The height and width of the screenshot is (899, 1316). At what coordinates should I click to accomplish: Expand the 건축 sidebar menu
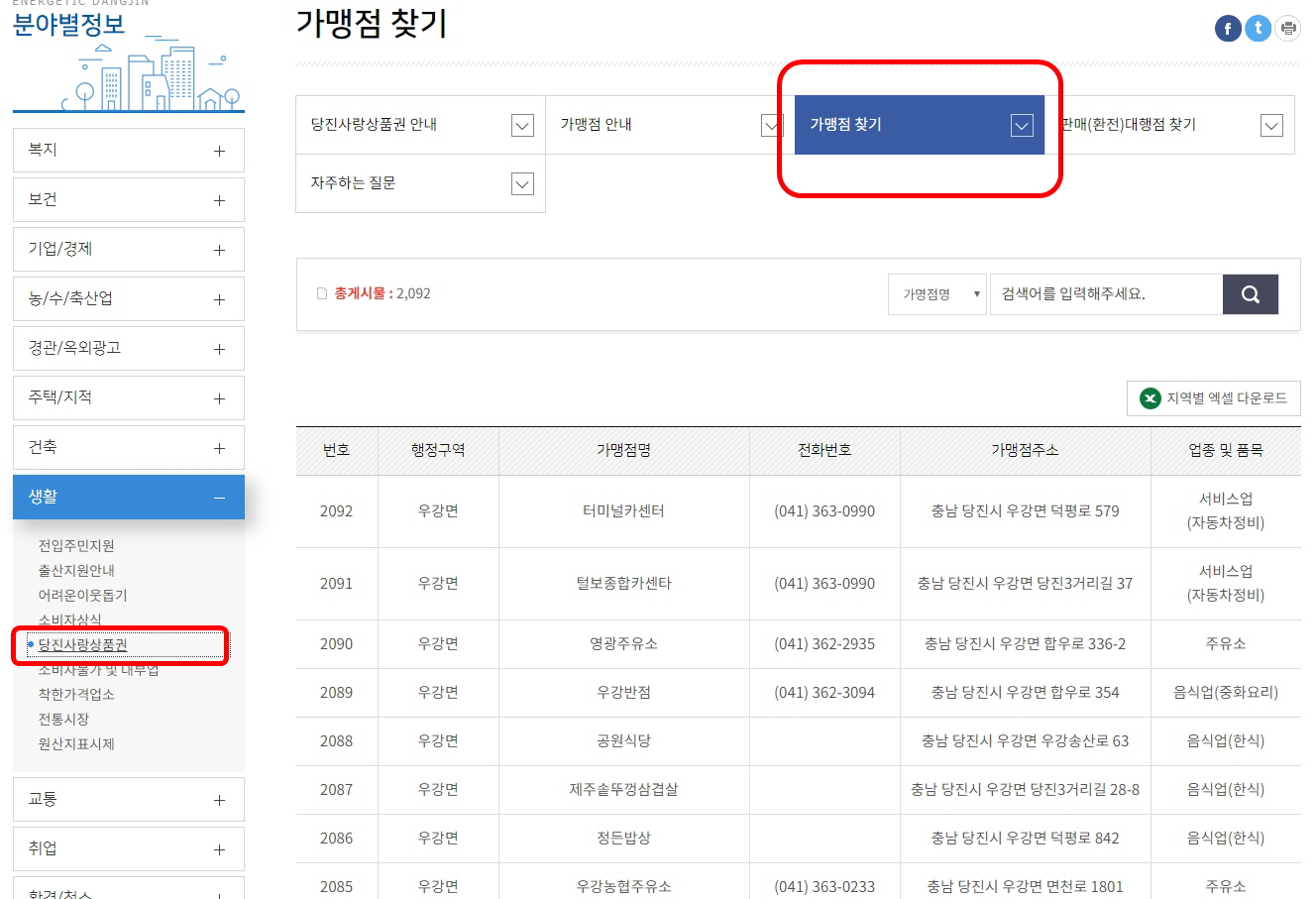tap(129, 448)
